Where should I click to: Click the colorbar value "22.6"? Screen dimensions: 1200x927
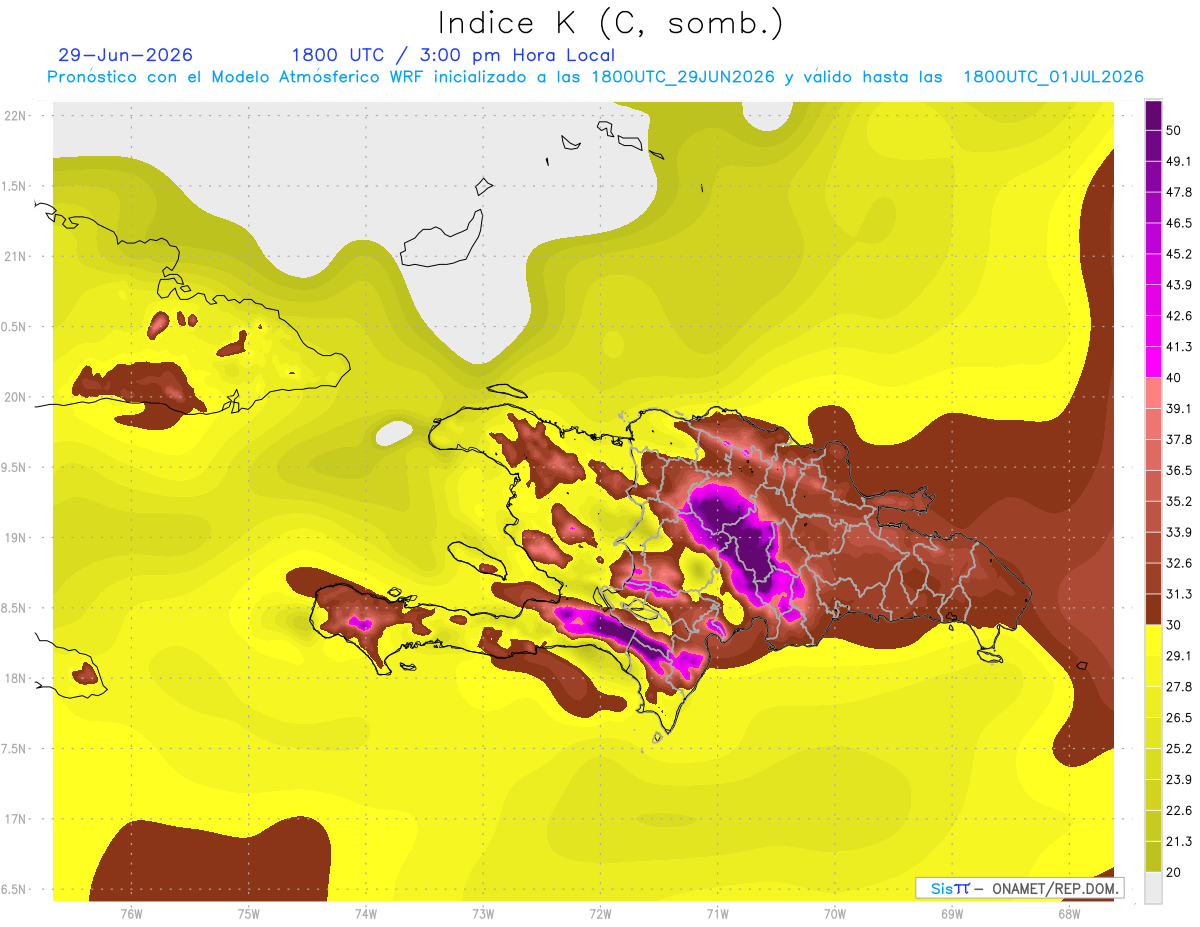click(1179, 811)
